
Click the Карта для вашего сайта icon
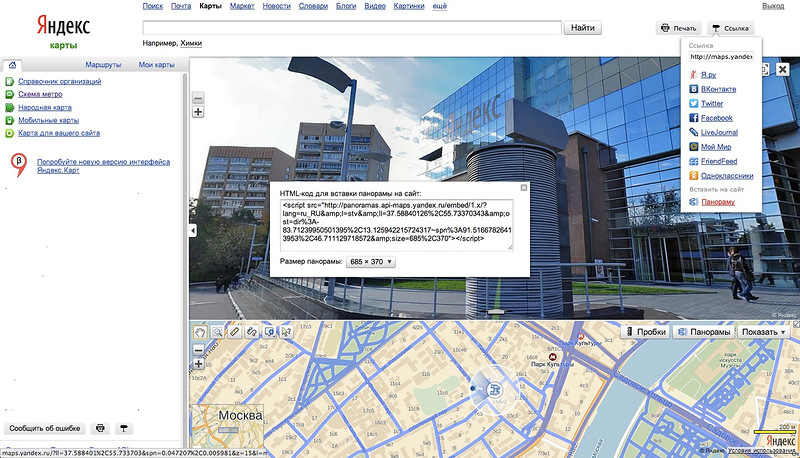9,133
